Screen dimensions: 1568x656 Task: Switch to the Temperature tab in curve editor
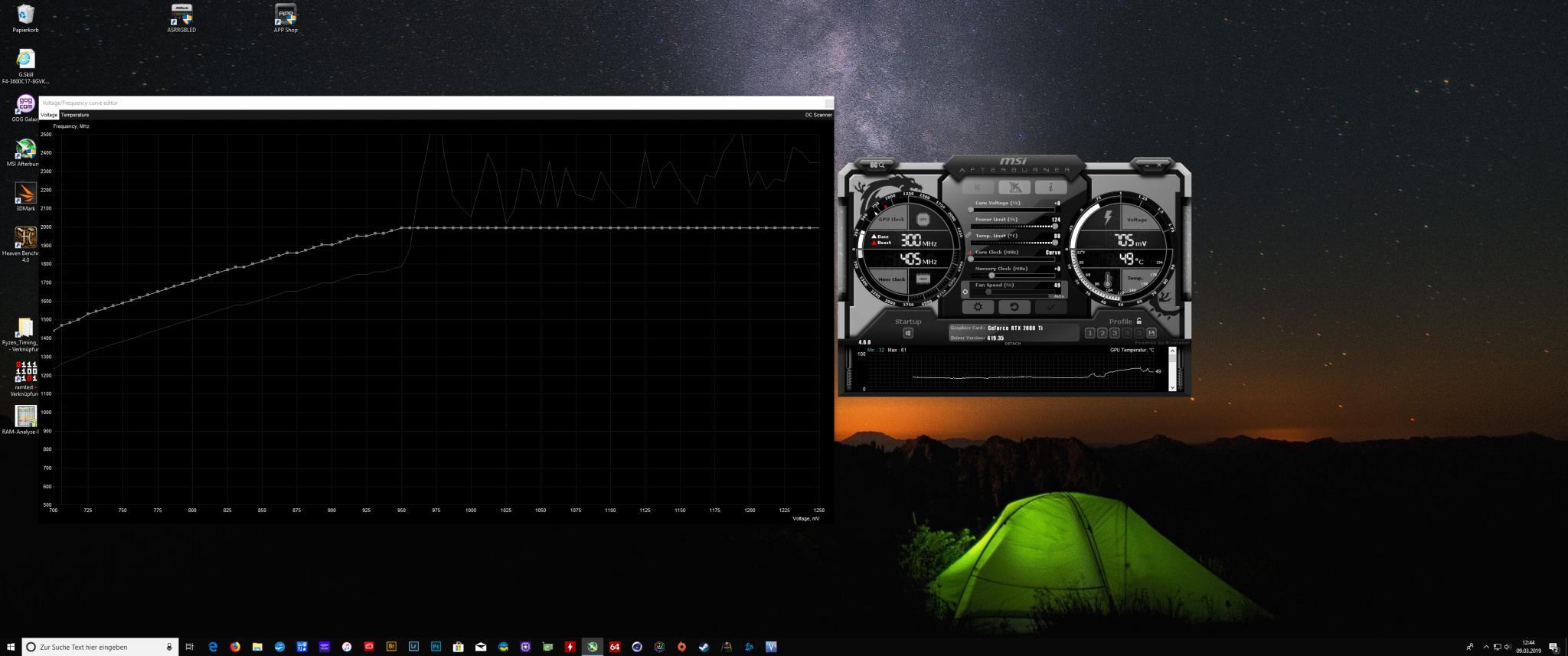pyautogui.click(x=75, y=115)
